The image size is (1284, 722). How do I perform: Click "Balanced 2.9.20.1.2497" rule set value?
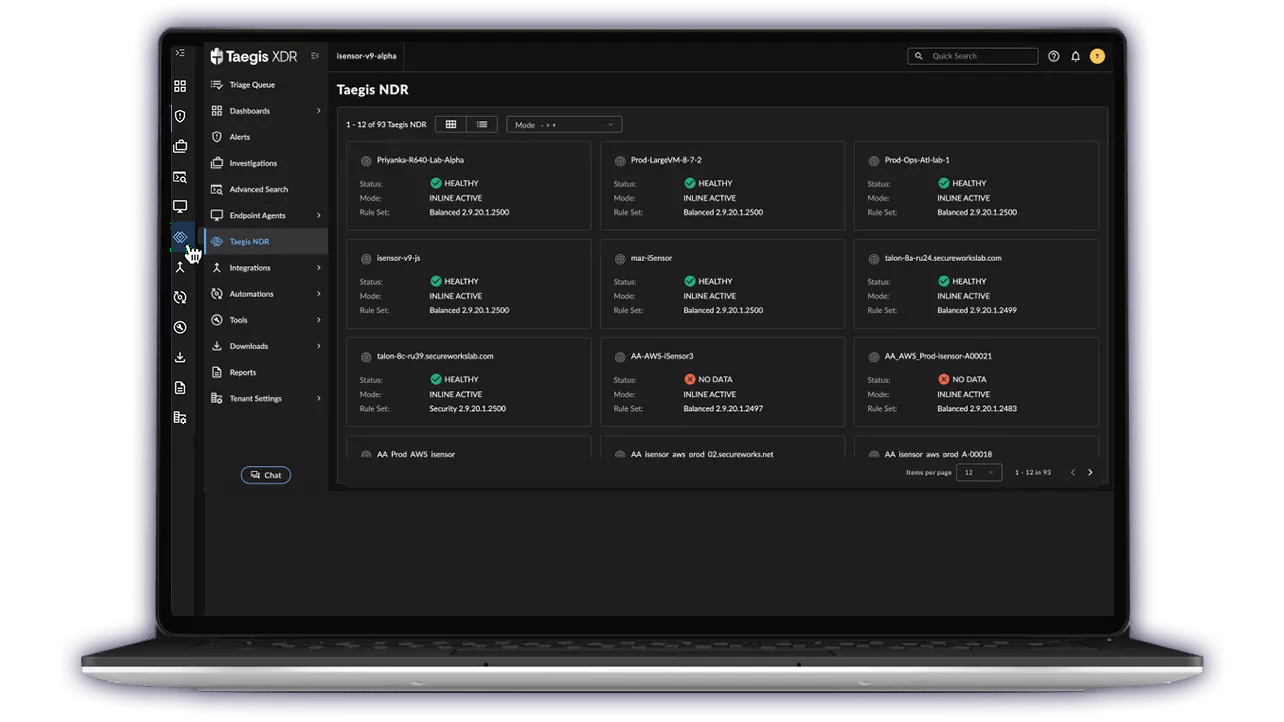[x=723, y=408]
